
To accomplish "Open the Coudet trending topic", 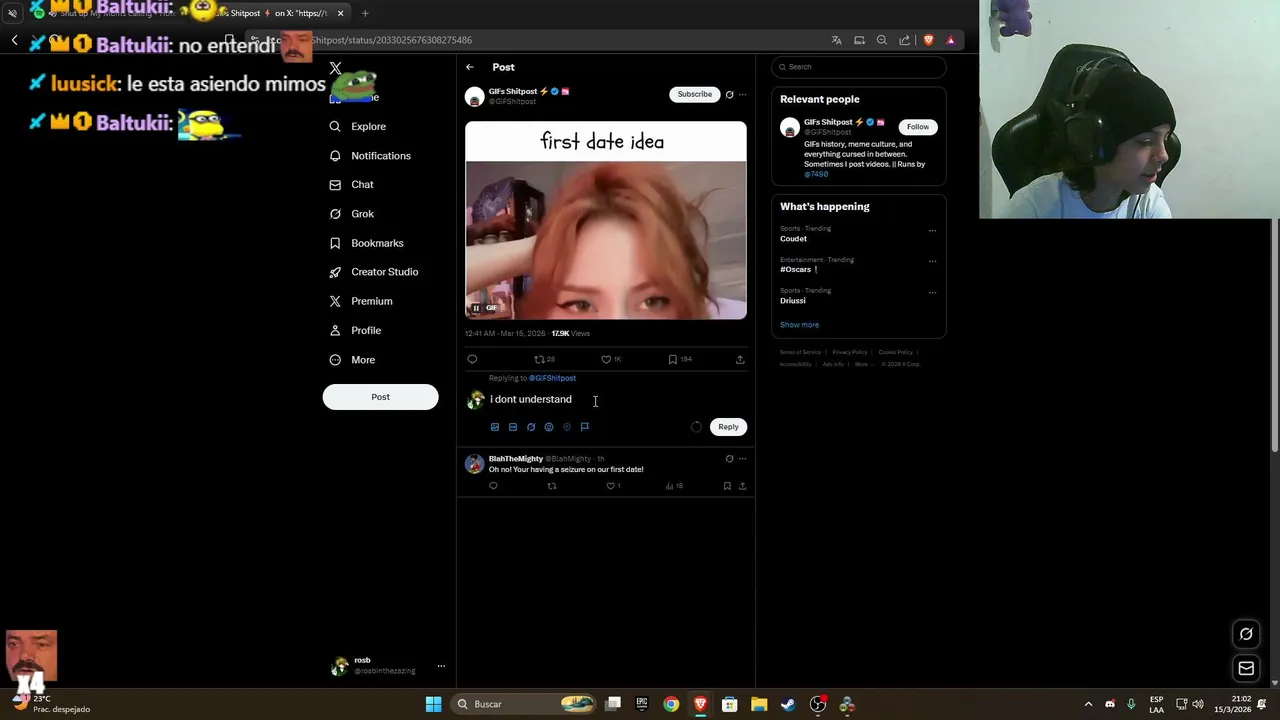I will coord(793,239).
